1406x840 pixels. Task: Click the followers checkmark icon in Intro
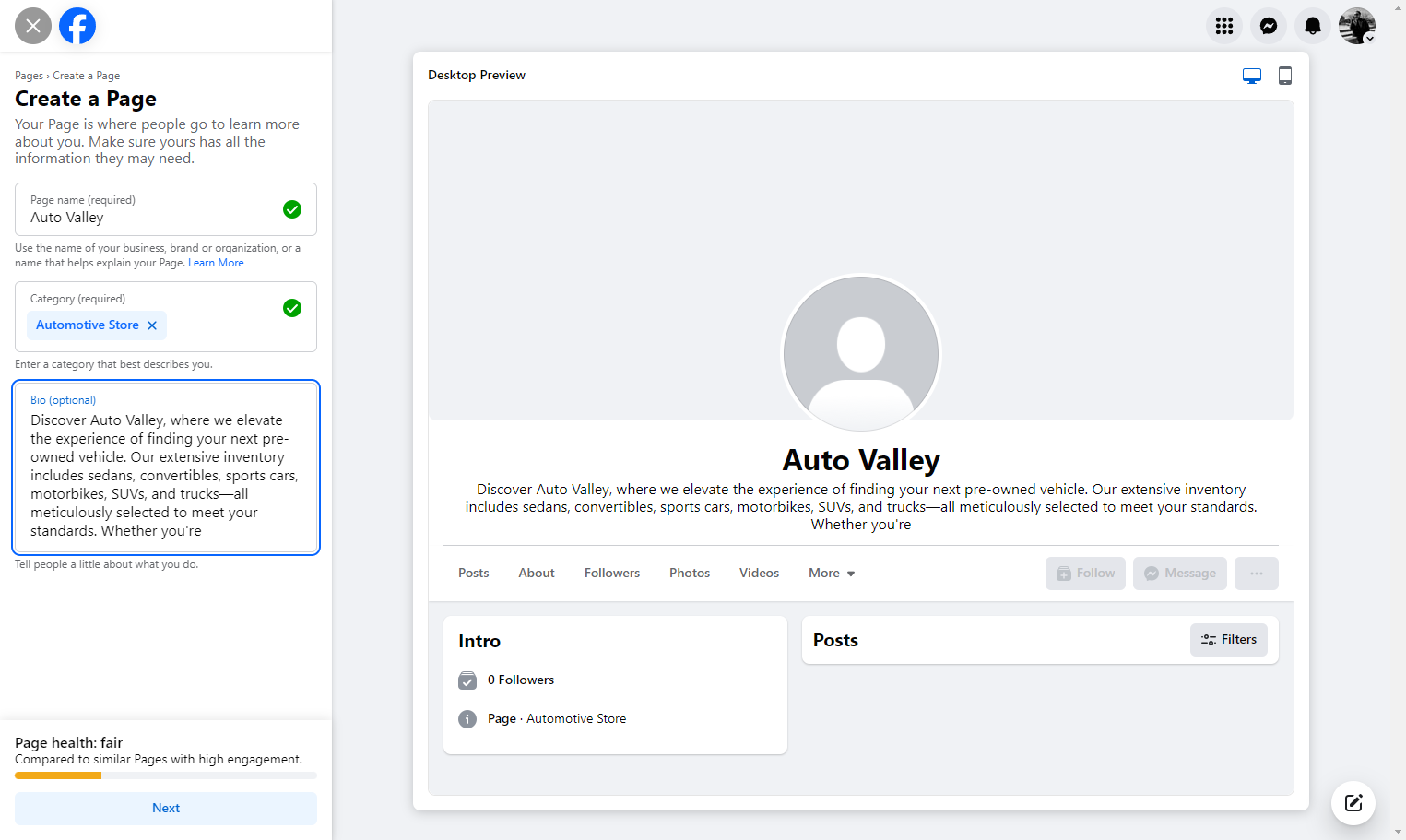[x=467, y=680]
